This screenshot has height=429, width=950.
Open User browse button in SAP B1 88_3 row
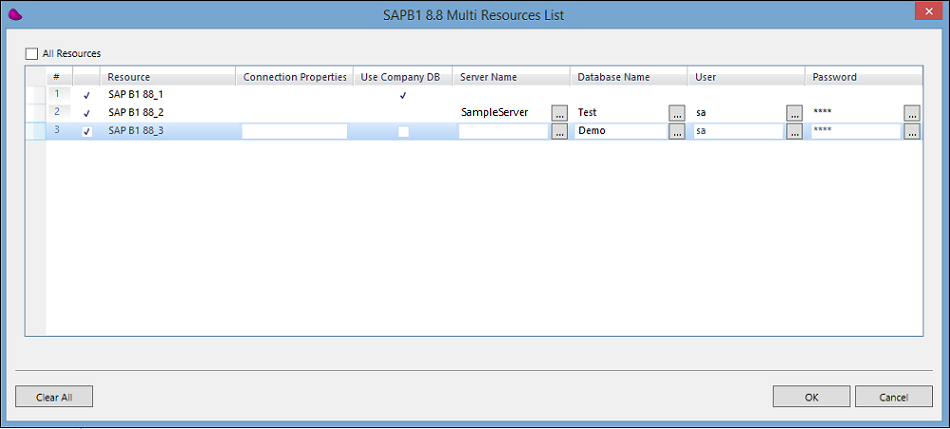[794, 131]
